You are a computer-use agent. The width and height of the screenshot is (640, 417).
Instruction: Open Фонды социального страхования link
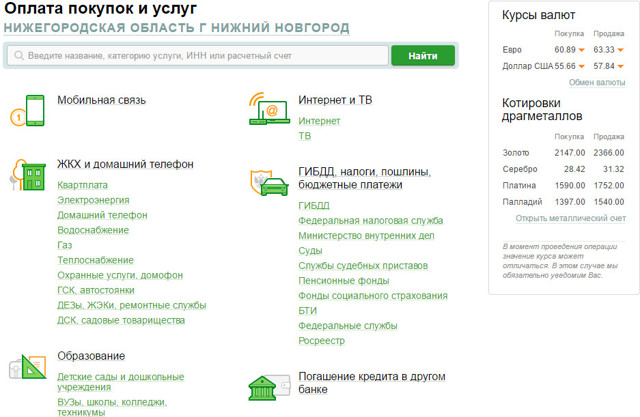373,296
